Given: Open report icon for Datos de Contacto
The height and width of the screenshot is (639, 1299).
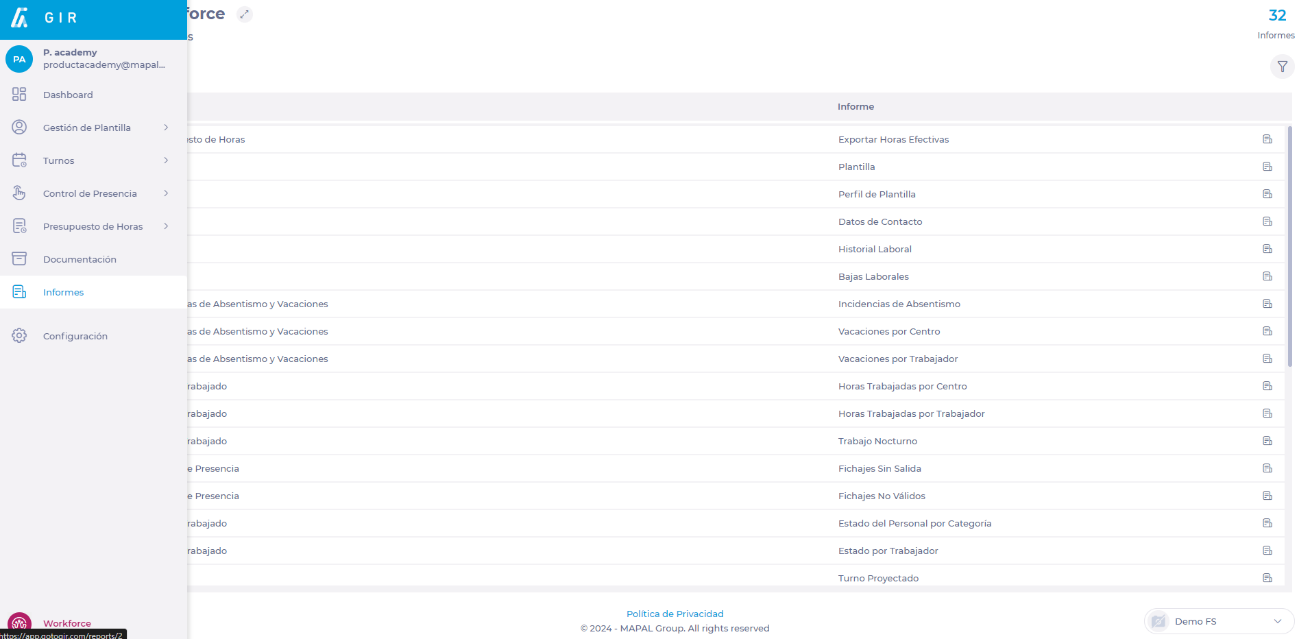Looking at the screenshot, I should (x=1267, y=222).
